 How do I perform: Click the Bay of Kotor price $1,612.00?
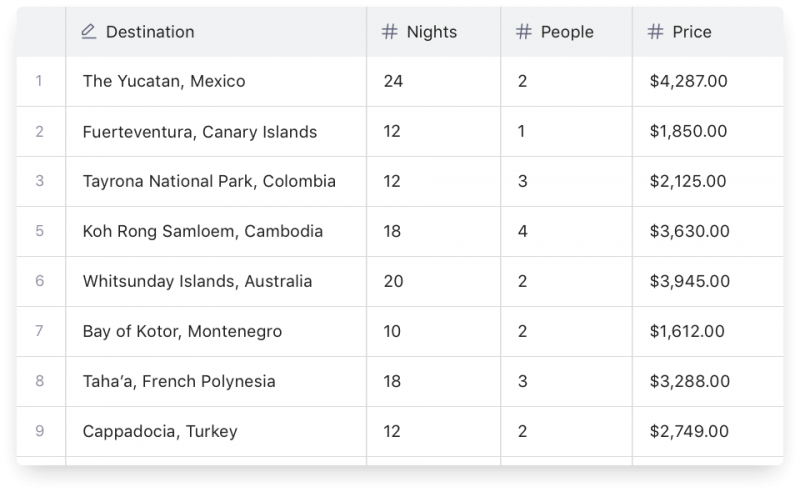point(688,331)
